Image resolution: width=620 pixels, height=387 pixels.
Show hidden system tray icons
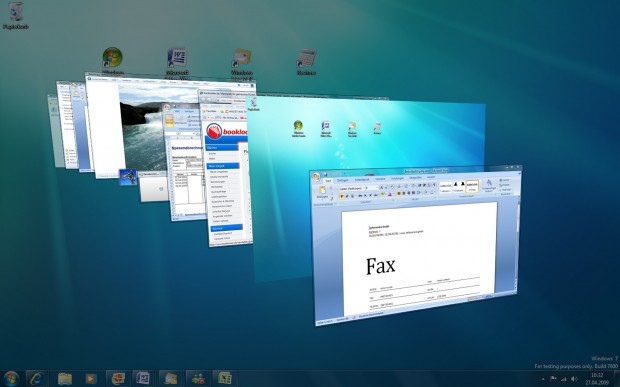543,379
